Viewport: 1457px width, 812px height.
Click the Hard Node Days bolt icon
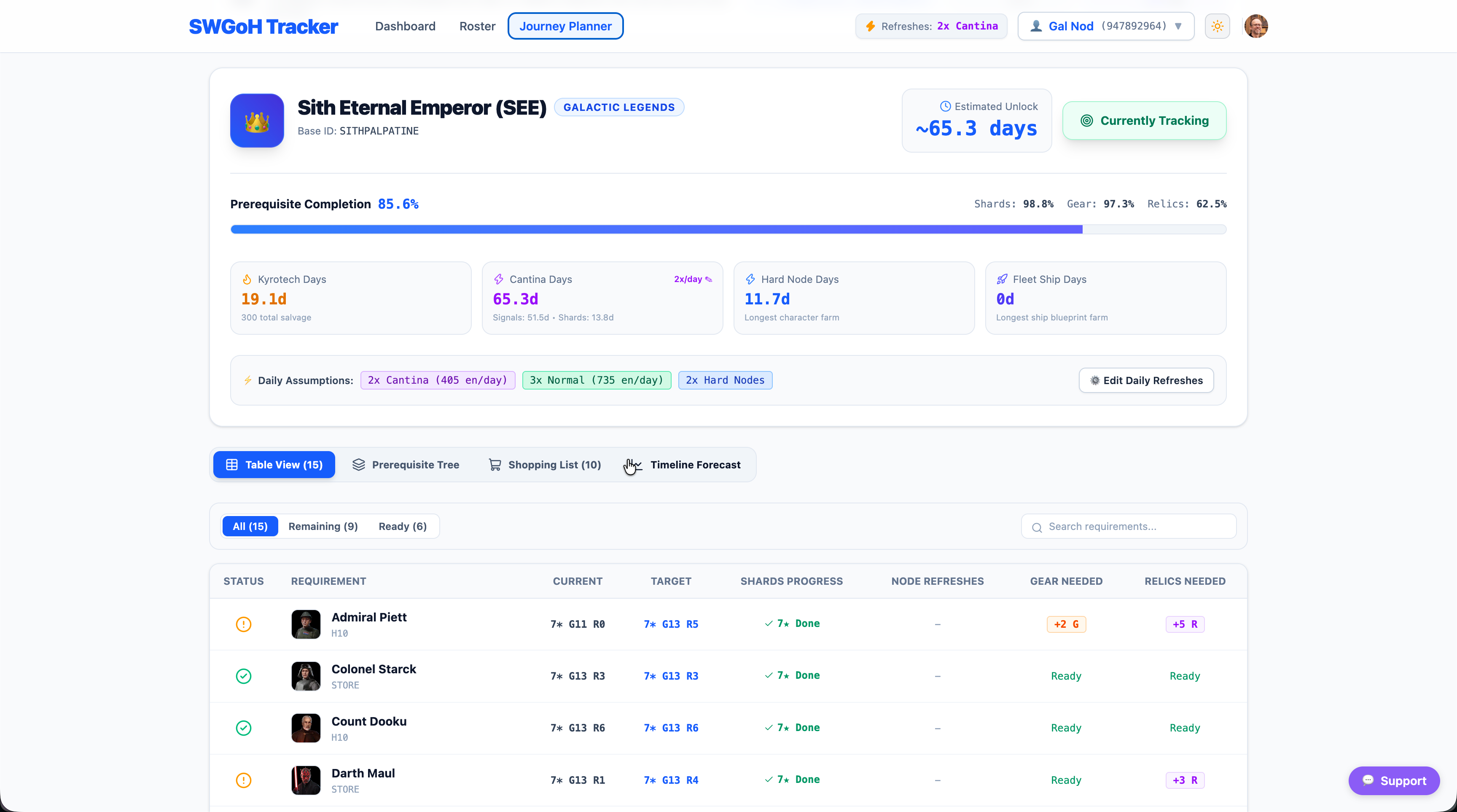click(750, 280)
